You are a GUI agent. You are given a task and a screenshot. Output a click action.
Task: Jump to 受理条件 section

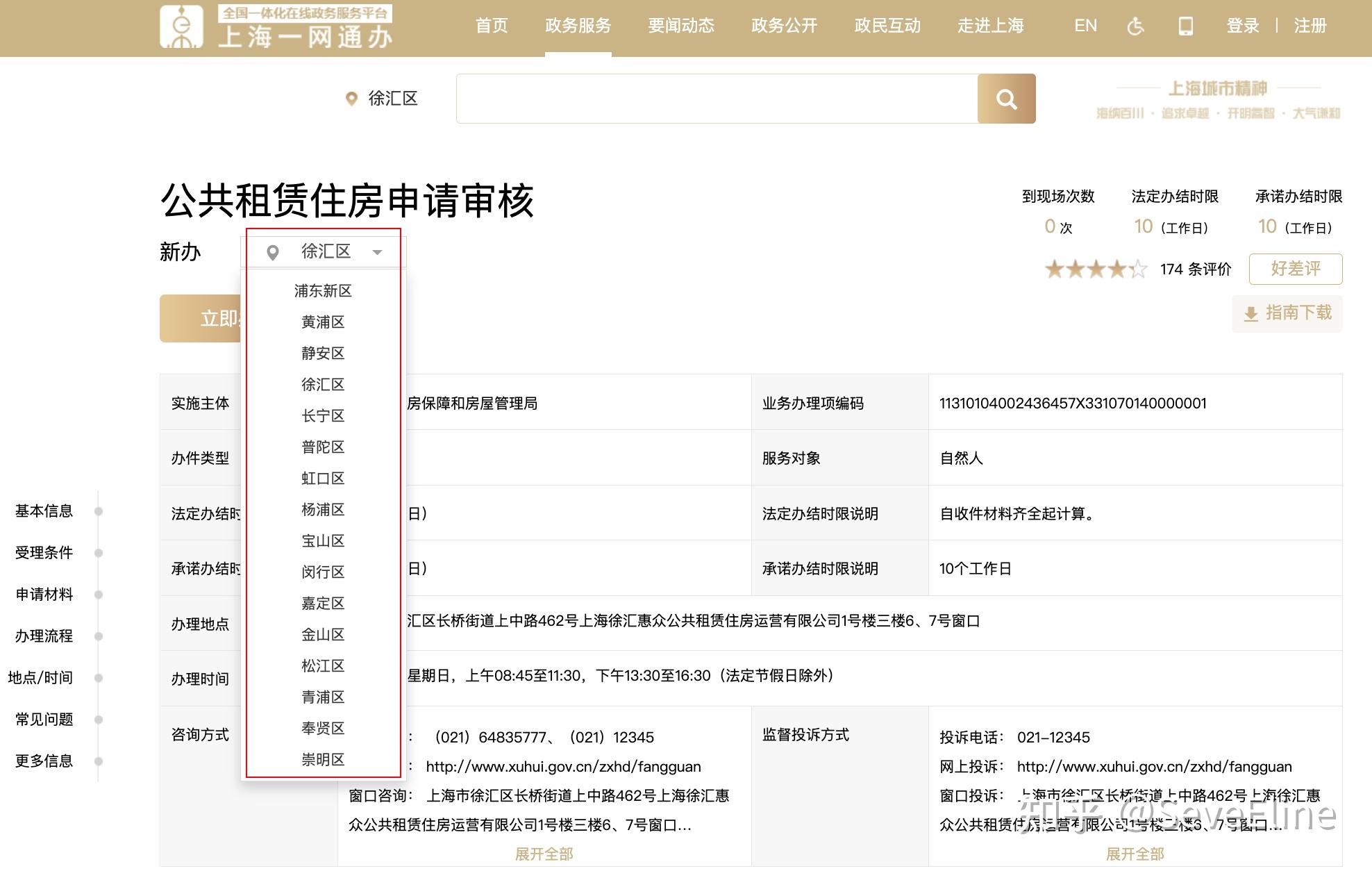click(44, 553)
